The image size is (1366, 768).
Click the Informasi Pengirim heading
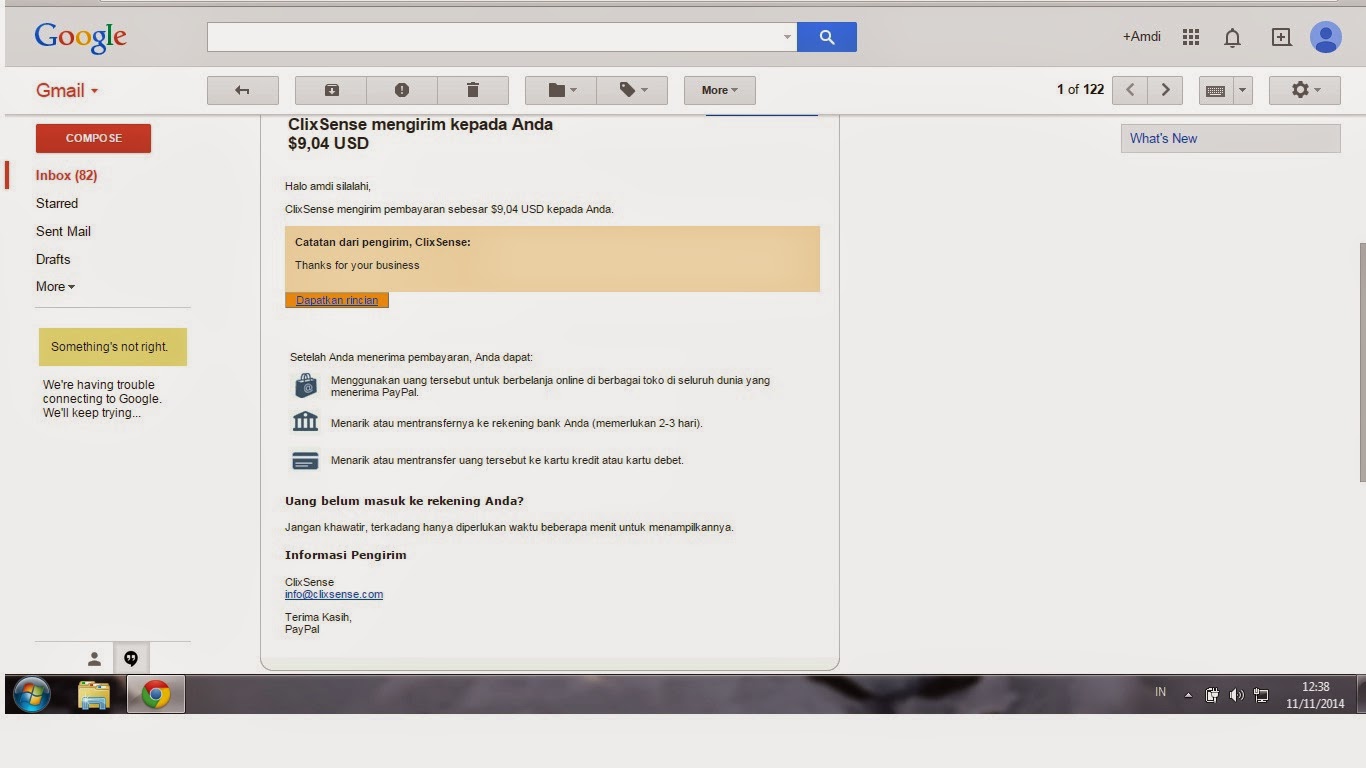coord(346,555)
